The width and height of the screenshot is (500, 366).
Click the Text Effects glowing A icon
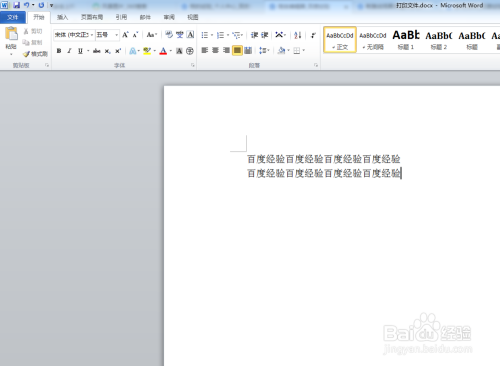pyautogui.click(x=133, y=51)
